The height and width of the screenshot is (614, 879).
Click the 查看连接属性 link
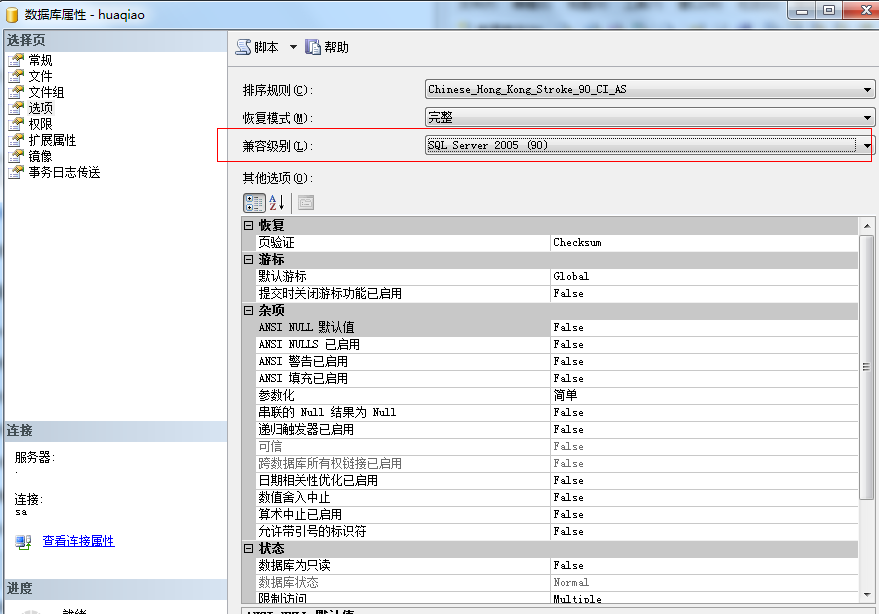point(78,541)
